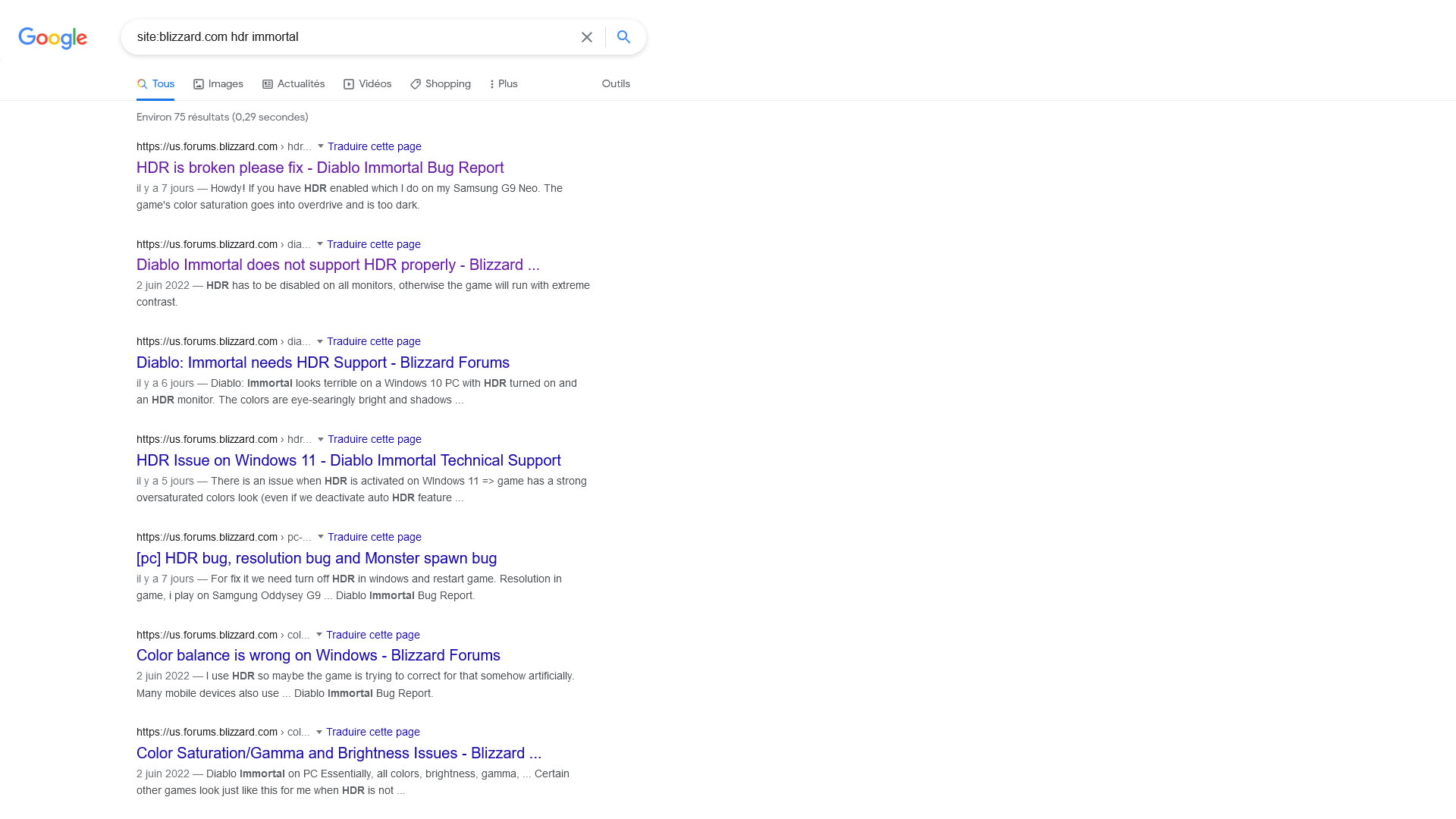The image size is (1456, 819).
Task: Open 'HDR Issue on Windows 11' result
Action: 349,460
